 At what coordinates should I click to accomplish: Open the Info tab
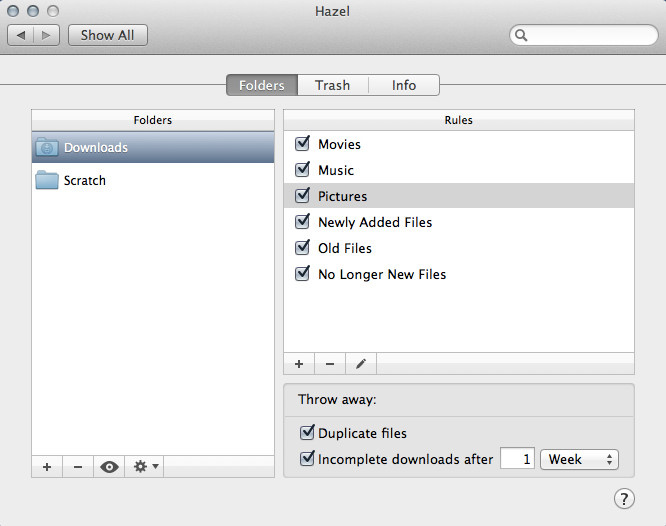404,85
